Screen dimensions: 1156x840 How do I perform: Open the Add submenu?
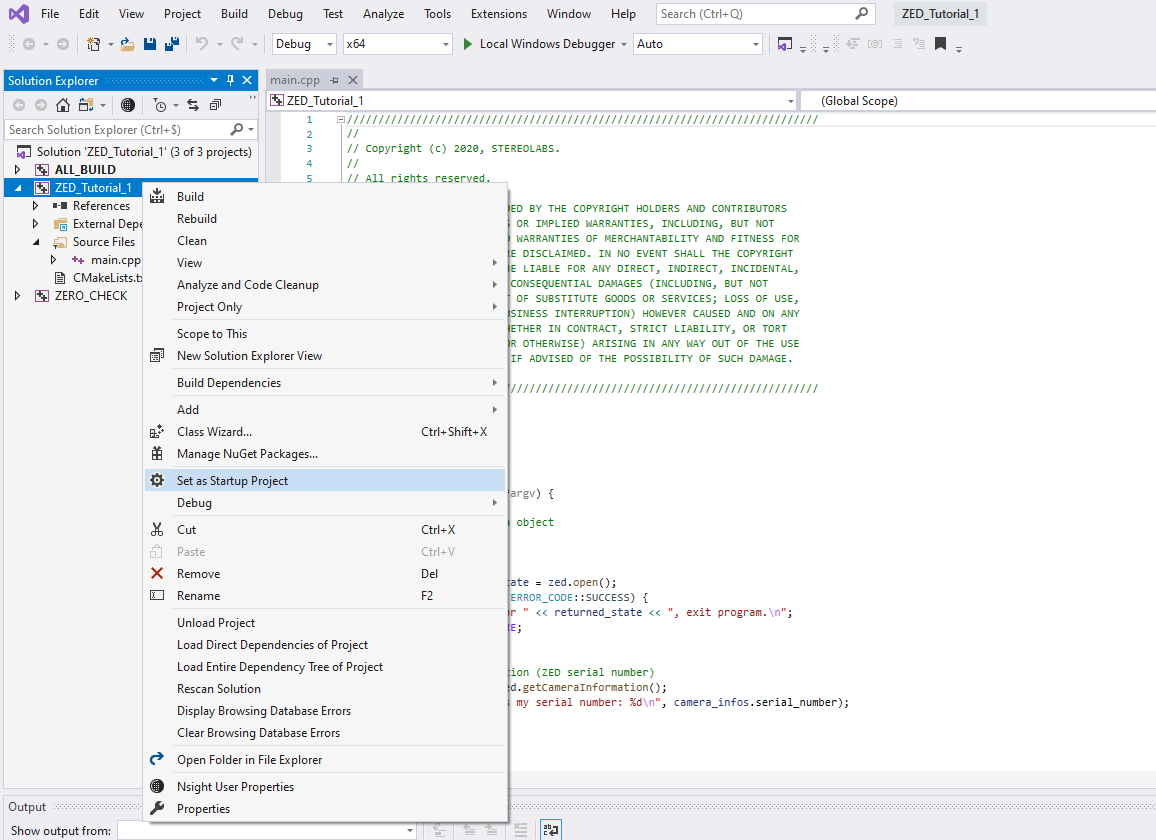[x=325, y=410]
